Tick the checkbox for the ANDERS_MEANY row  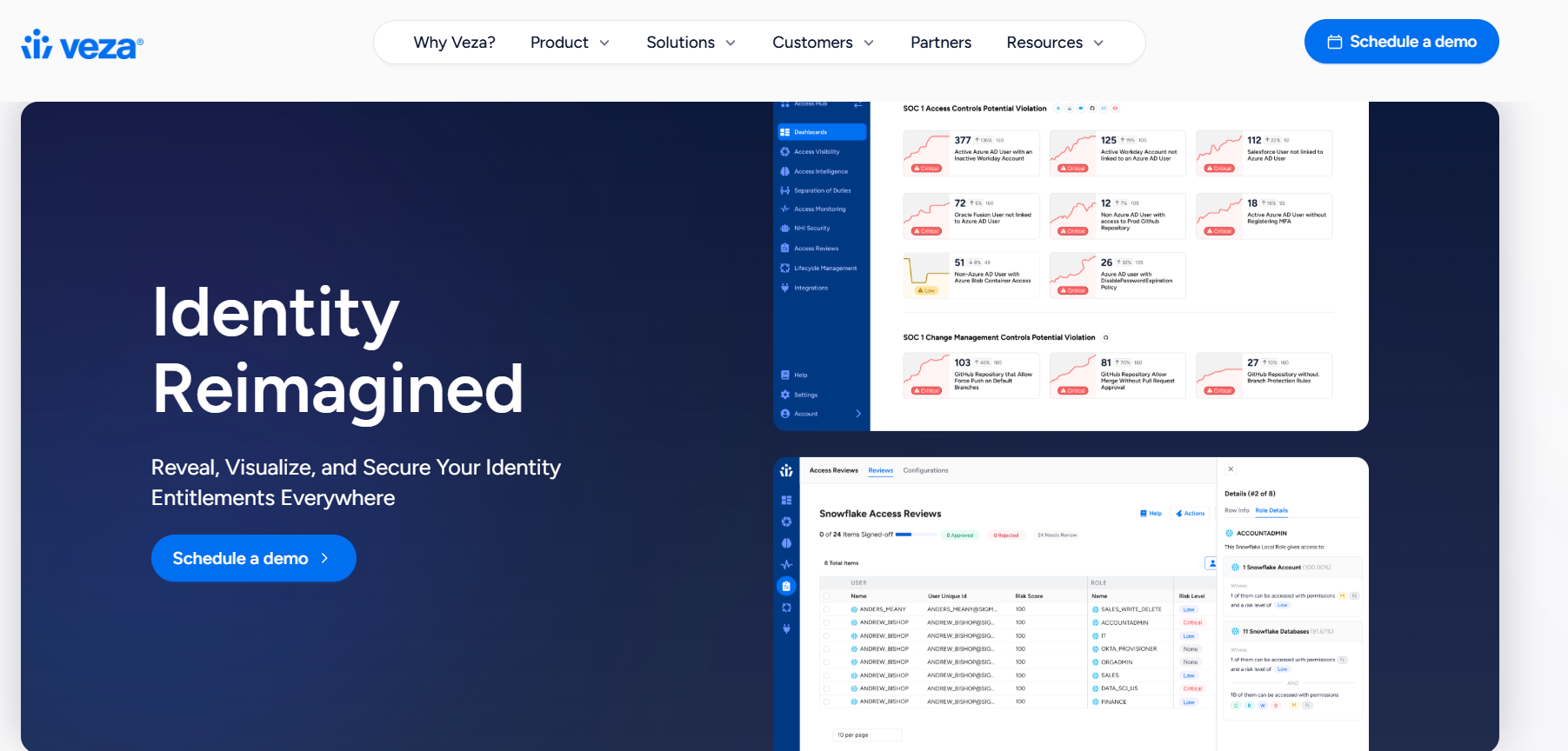tap(826, 609)
